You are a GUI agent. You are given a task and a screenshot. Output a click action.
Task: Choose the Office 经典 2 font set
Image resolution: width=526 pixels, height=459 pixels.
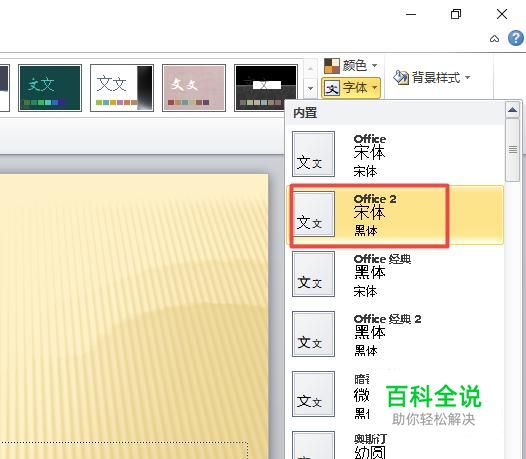[394, 334]
